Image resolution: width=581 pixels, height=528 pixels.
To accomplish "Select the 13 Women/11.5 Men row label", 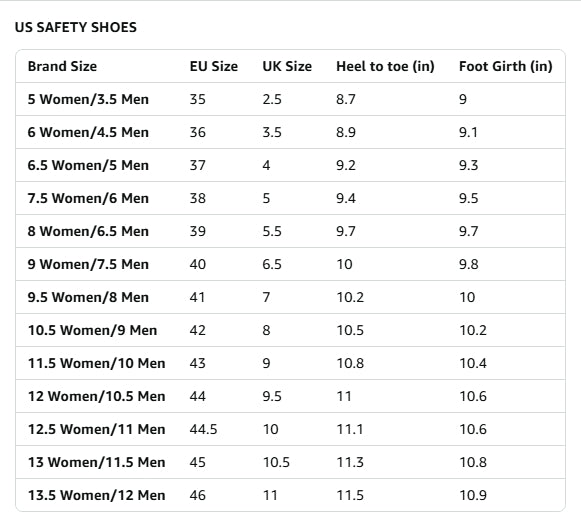I will [x=96, y=462].
